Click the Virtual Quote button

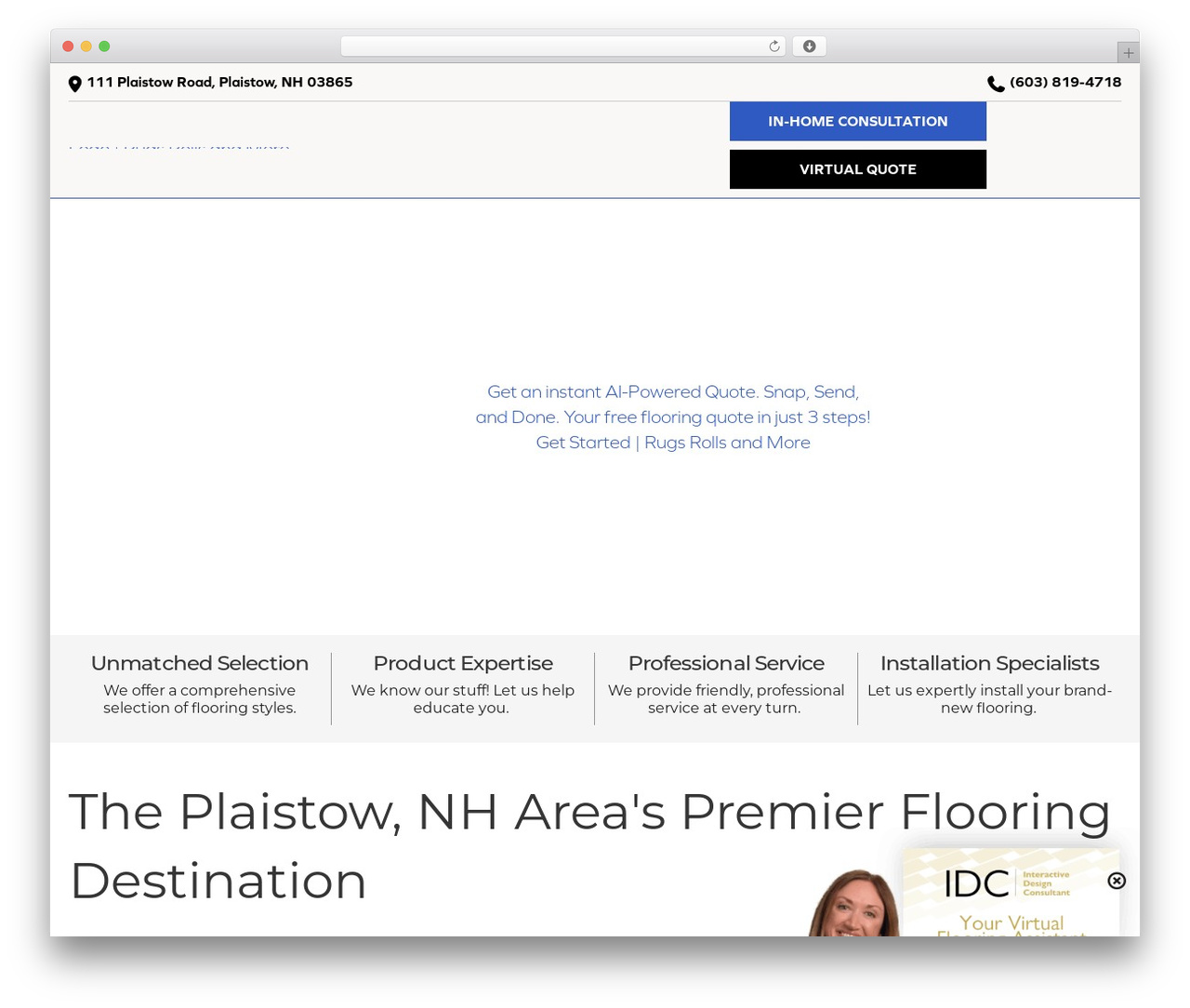[858, 169]
